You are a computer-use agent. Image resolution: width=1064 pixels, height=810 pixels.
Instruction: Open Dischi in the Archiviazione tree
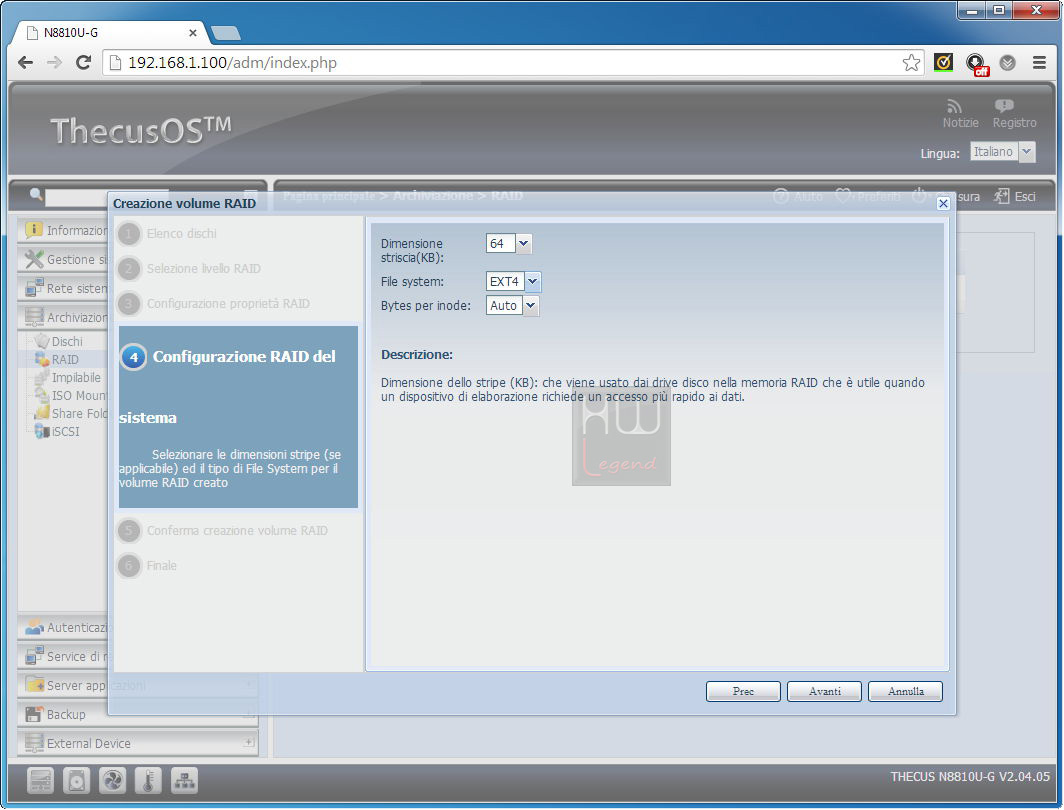(66, 341)
